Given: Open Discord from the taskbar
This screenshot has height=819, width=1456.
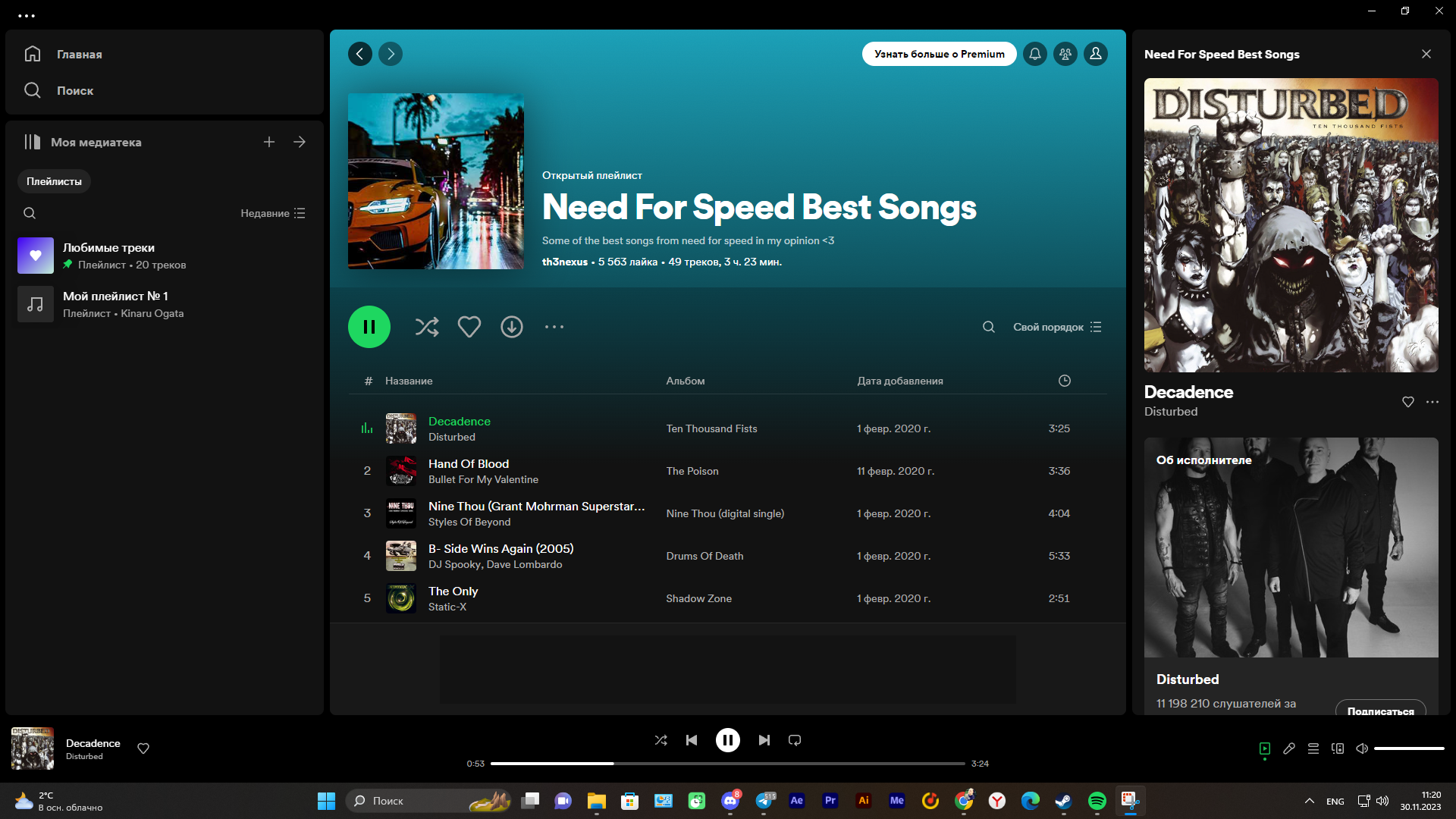Looking at the screenshot, I should click(730, 801).
